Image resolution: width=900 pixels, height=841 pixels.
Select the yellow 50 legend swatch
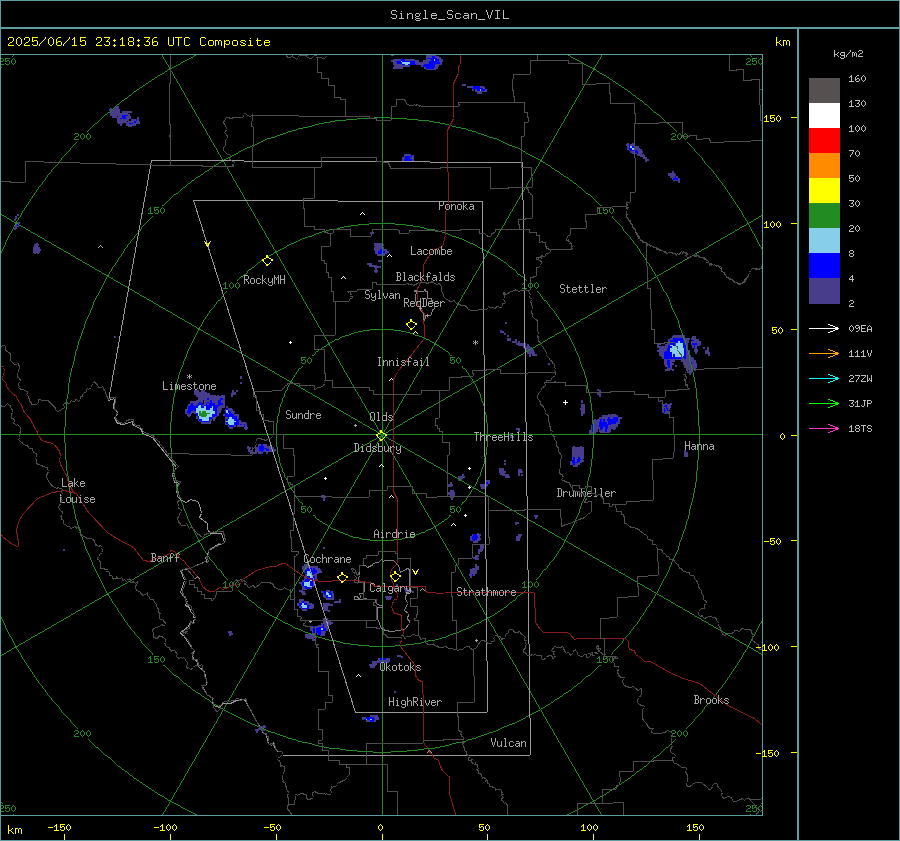point(824,191)
